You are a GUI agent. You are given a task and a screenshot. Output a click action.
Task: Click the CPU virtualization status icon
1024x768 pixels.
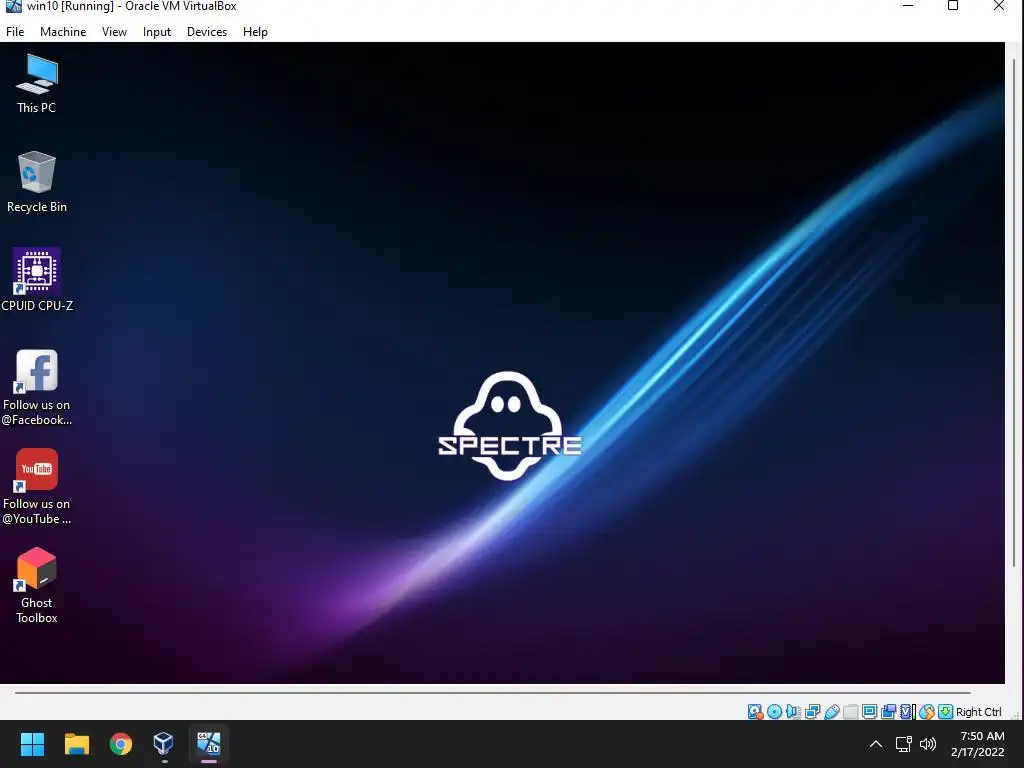click(x=907, y=712)
